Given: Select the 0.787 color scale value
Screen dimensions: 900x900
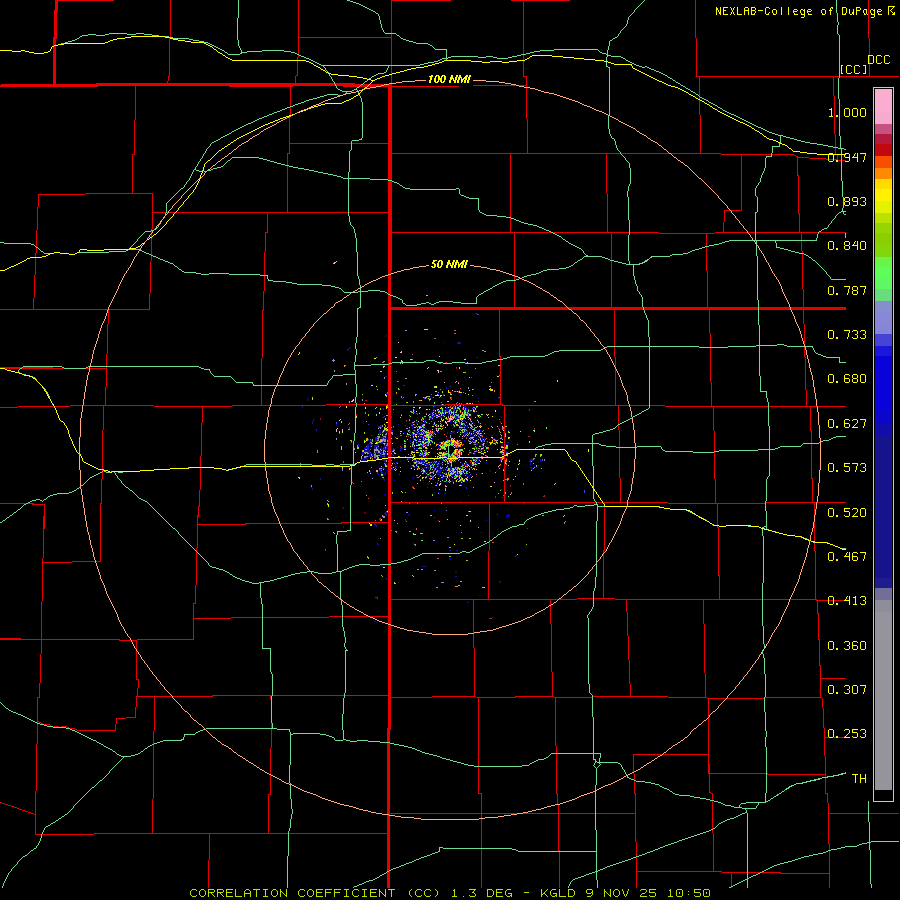Looking at the screenshot, I should pyautogui.click(x=847, y=290).
